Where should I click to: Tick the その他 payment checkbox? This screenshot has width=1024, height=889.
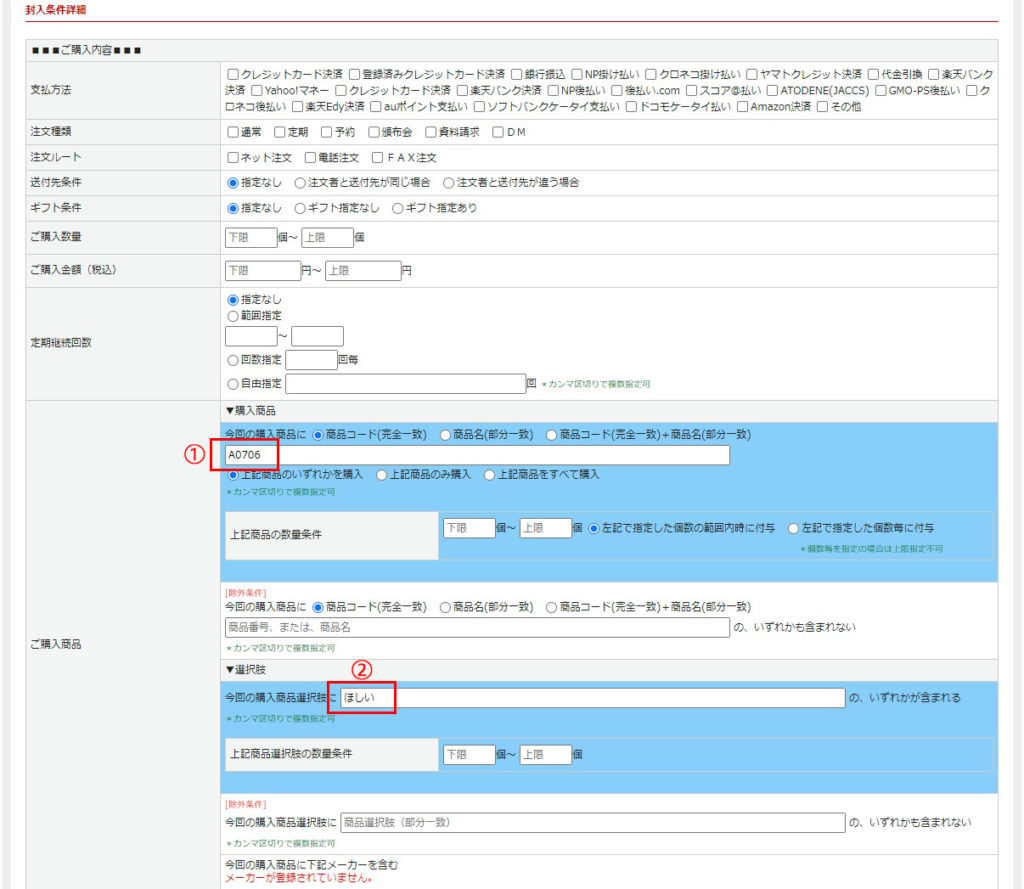823,106
